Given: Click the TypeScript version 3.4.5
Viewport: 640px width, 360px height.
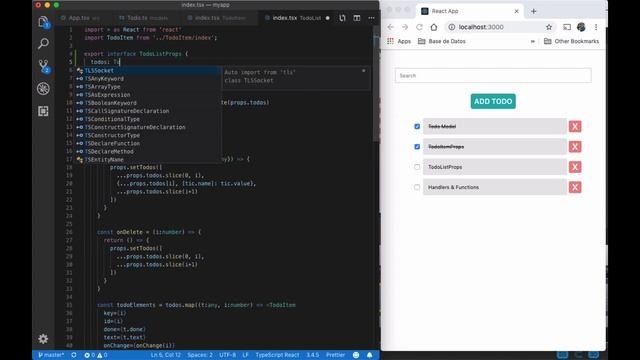Looking at the screenshot, I should coord(313,355).
